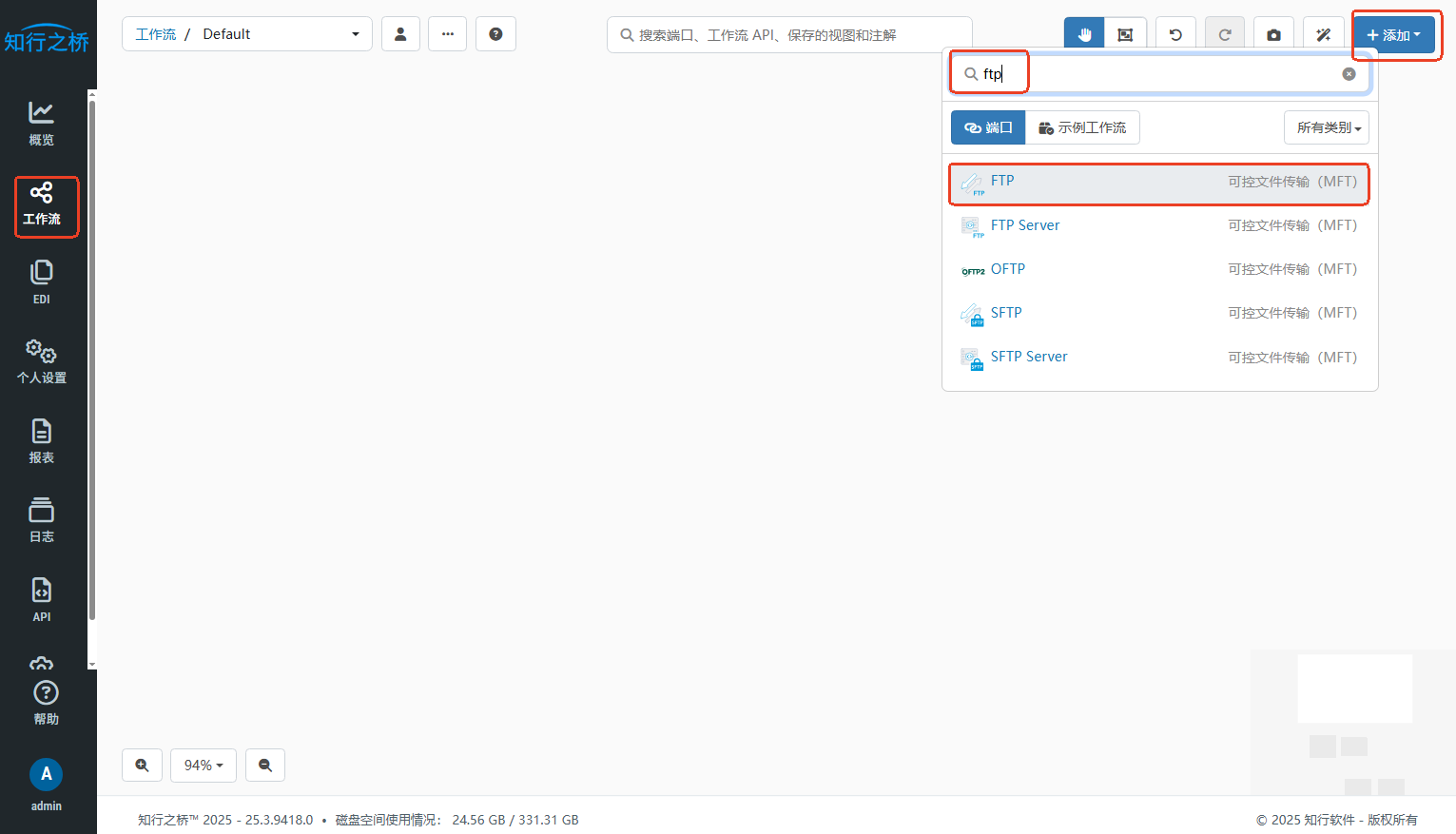This screenshot has height=834, width=1456.
Task: Open the 报表 reports page
Action: pos(41,441)
